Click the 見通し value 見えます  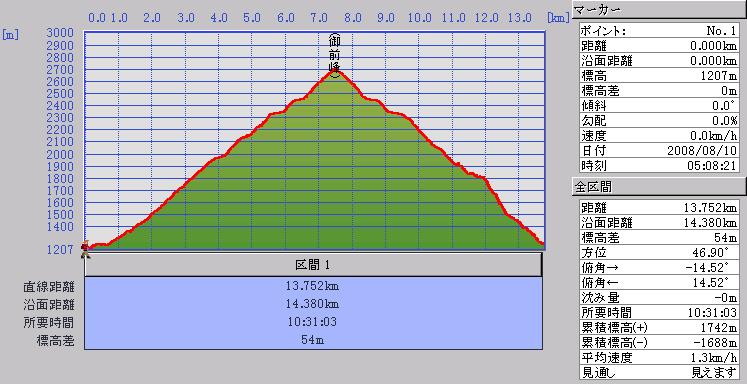[x=714, y=372]
